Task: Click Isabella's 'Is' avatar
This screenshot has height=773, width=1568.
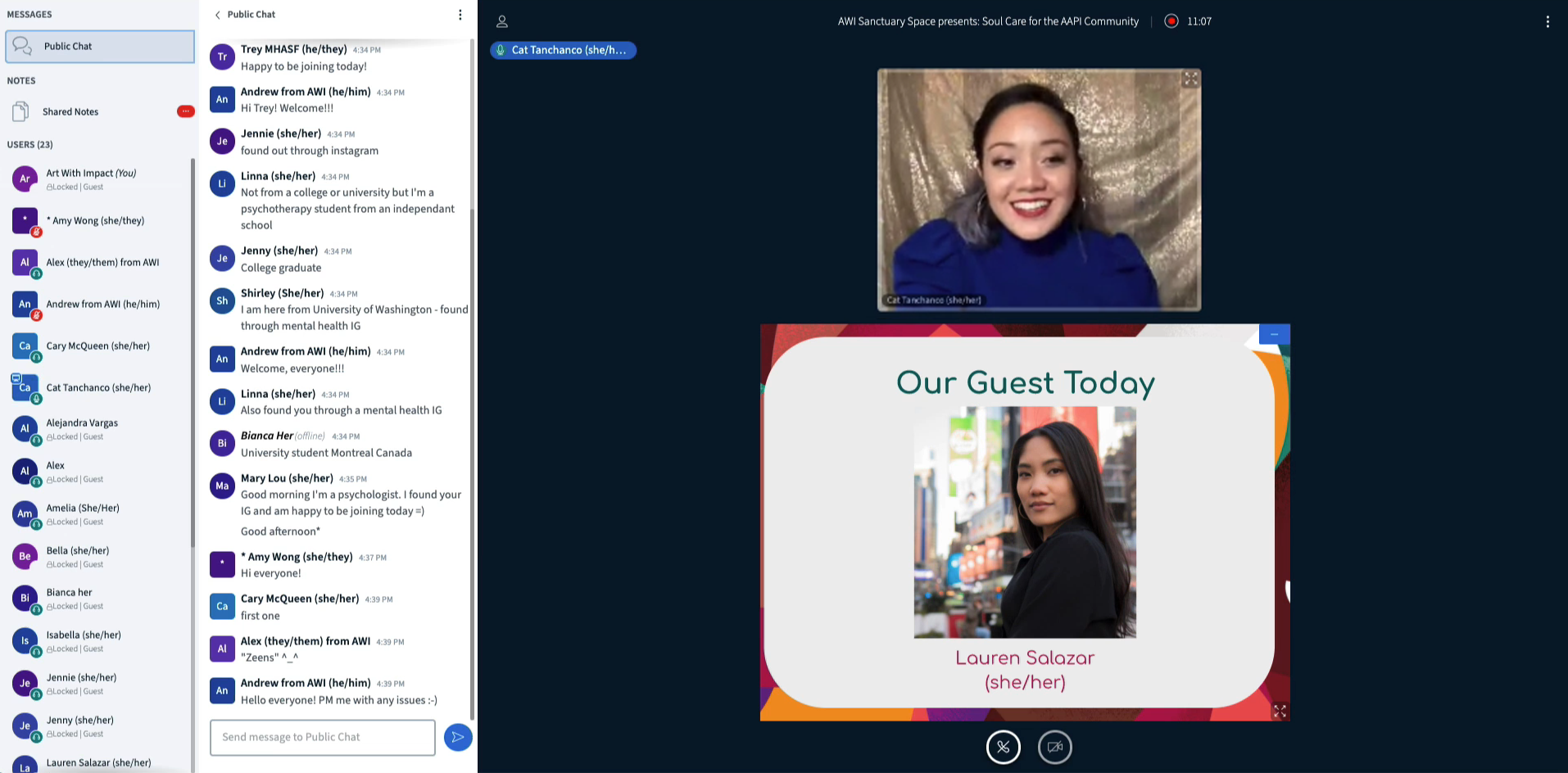Action: [25, 640]
